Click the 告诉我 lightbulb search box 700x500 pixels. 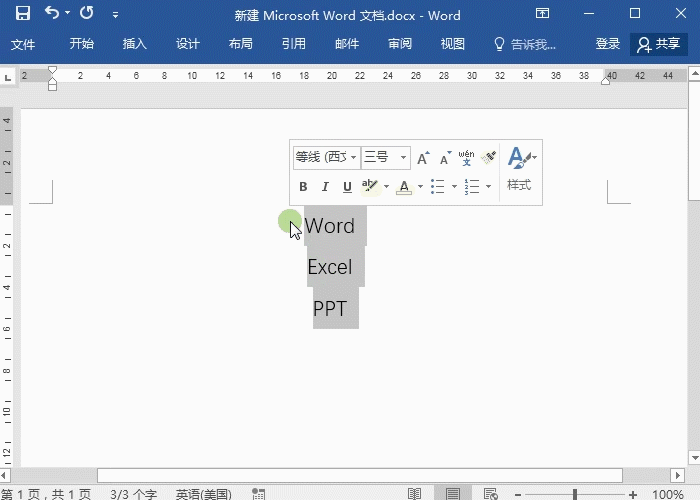click(x=525, y=44)
